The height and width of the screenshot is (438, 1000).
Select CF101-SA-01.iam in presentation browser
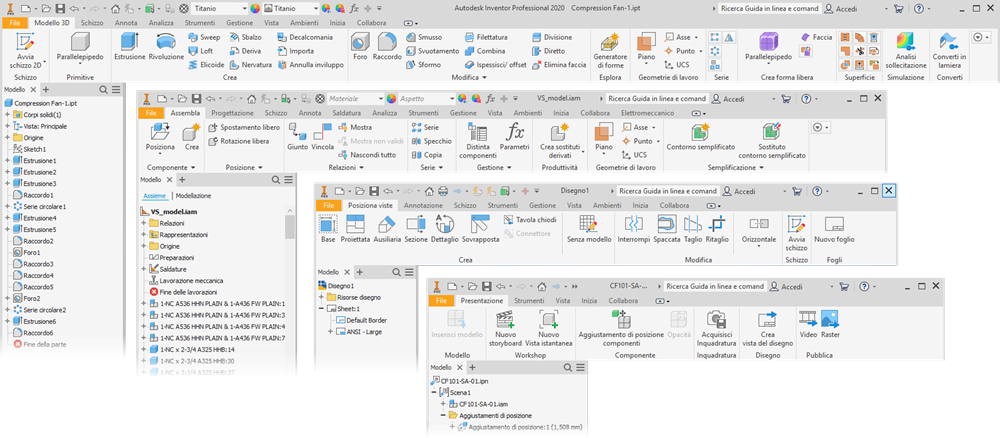point(478,404)
